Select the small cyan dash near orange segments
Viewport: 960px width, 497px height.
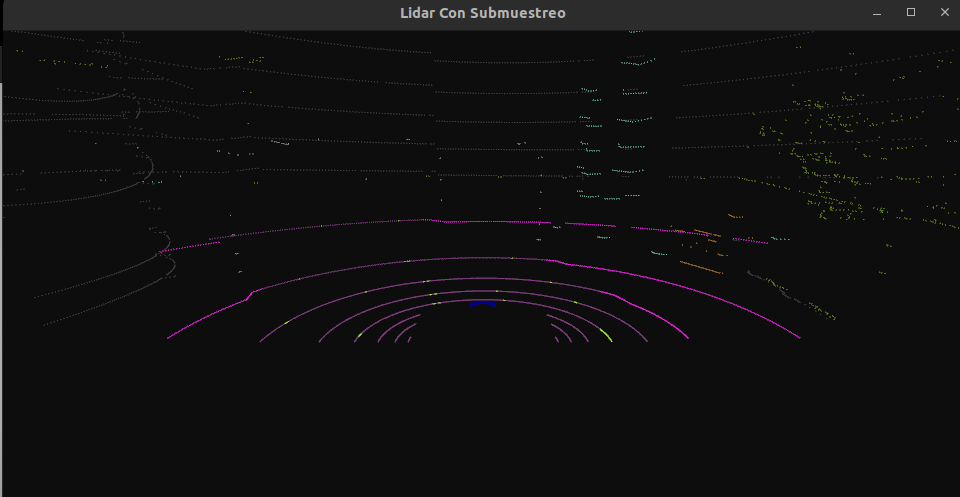[658, 253]
